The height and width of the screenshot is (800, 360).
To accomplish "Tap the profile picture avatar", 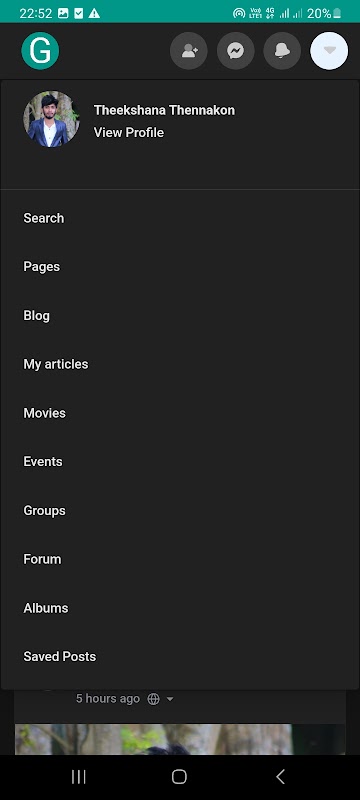I will tap(52, 119).
